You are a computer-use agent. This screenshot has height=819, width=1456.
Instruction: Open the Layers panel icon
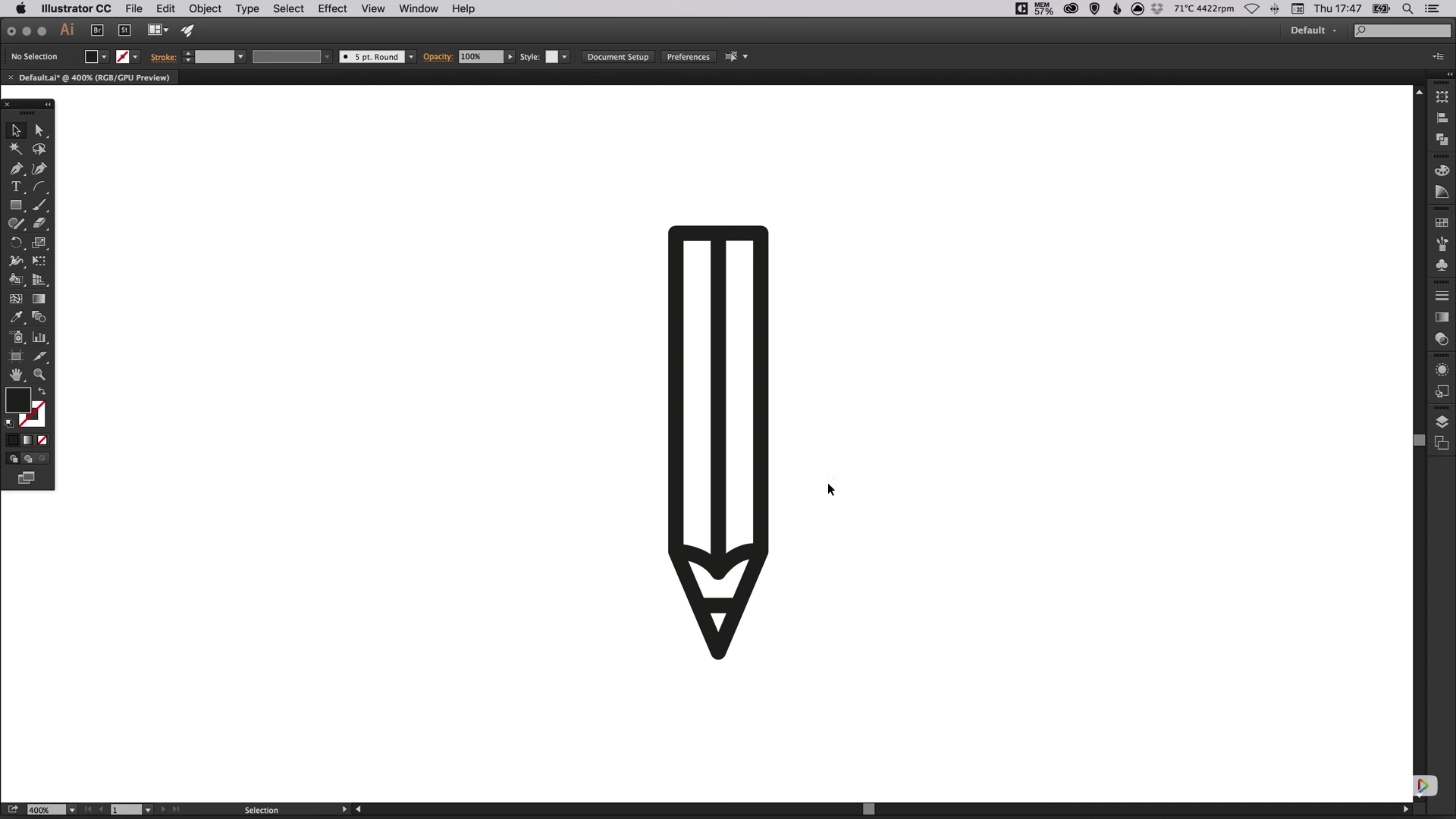(x=1443, y=421)
